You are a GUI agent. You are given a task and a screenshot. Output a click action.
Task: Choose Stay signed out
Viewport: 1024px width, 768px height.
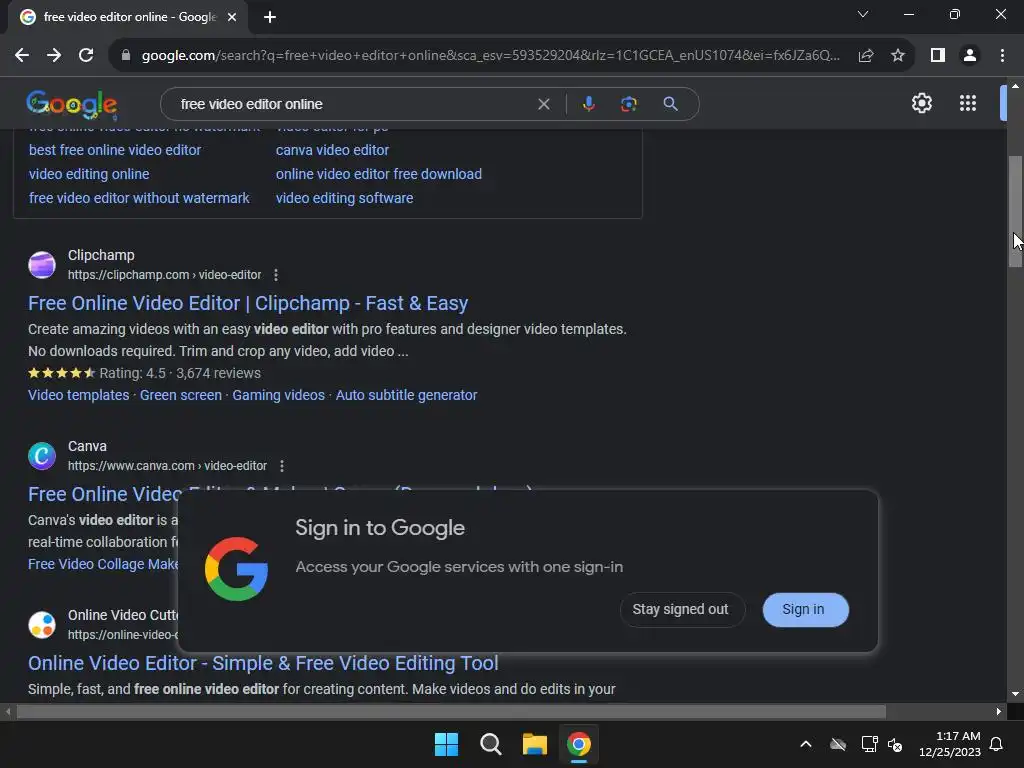point(680,609)
